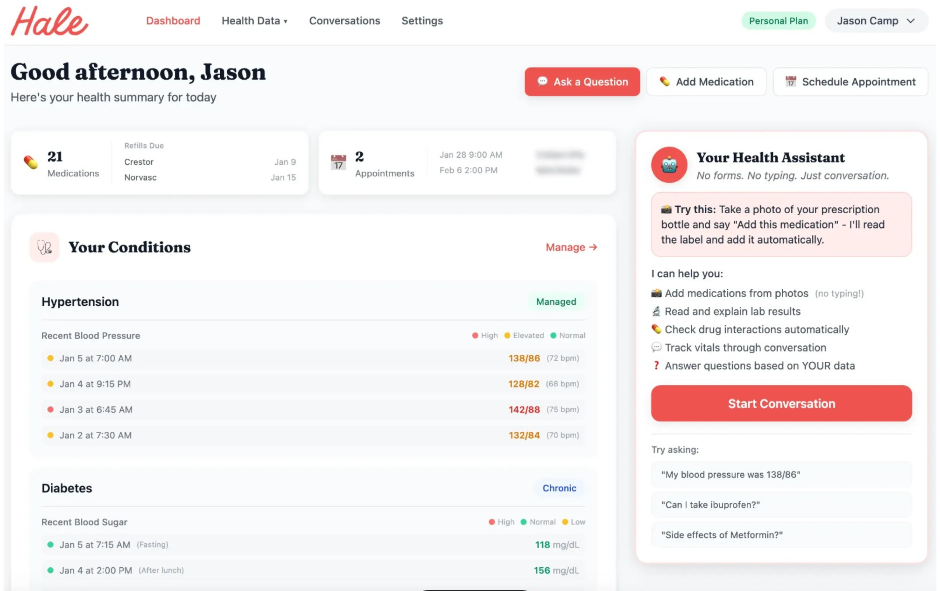
Task: Click the calendar icon beside 2 Appointments
Action: coord(338,162)
